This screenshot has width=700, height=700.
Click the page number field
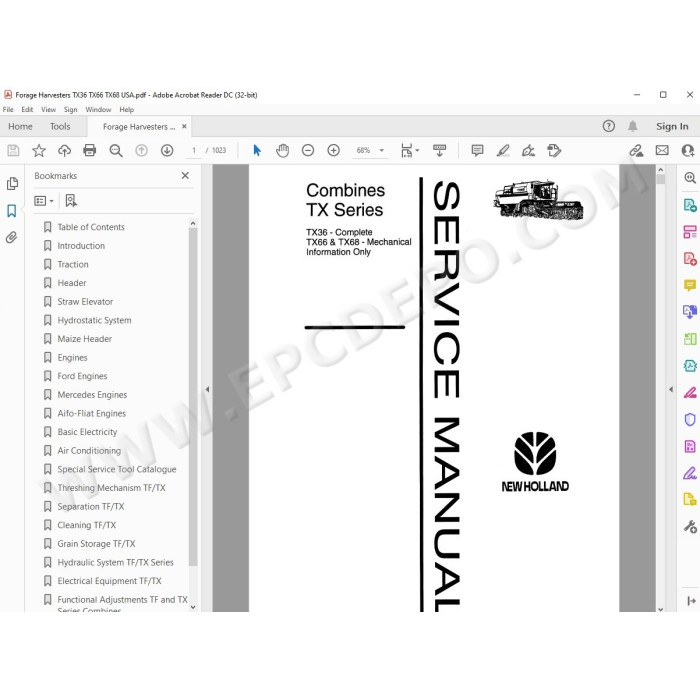coord(194,150)
